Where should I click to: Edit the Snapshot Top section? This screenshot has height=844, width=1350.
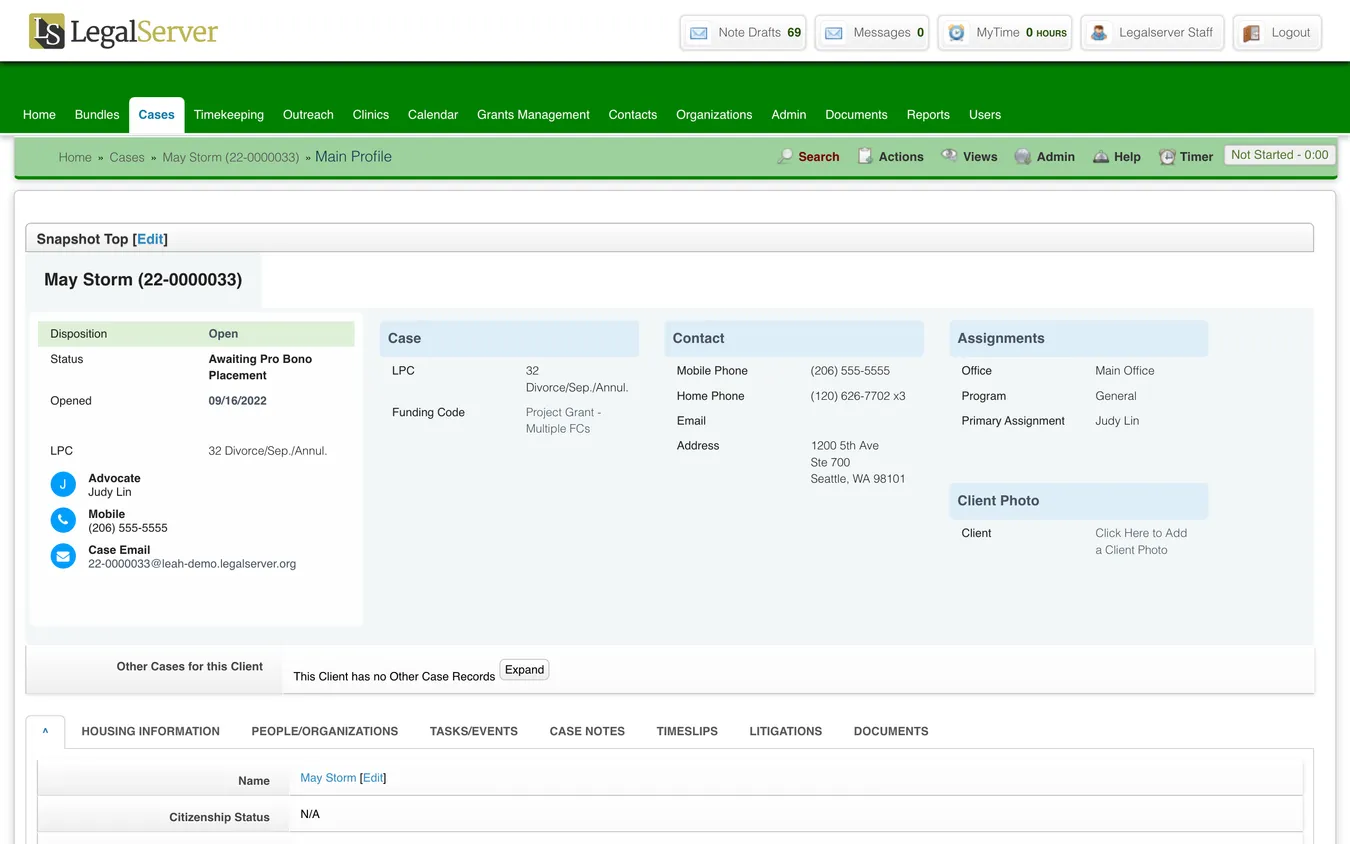[x=150, y=238]
